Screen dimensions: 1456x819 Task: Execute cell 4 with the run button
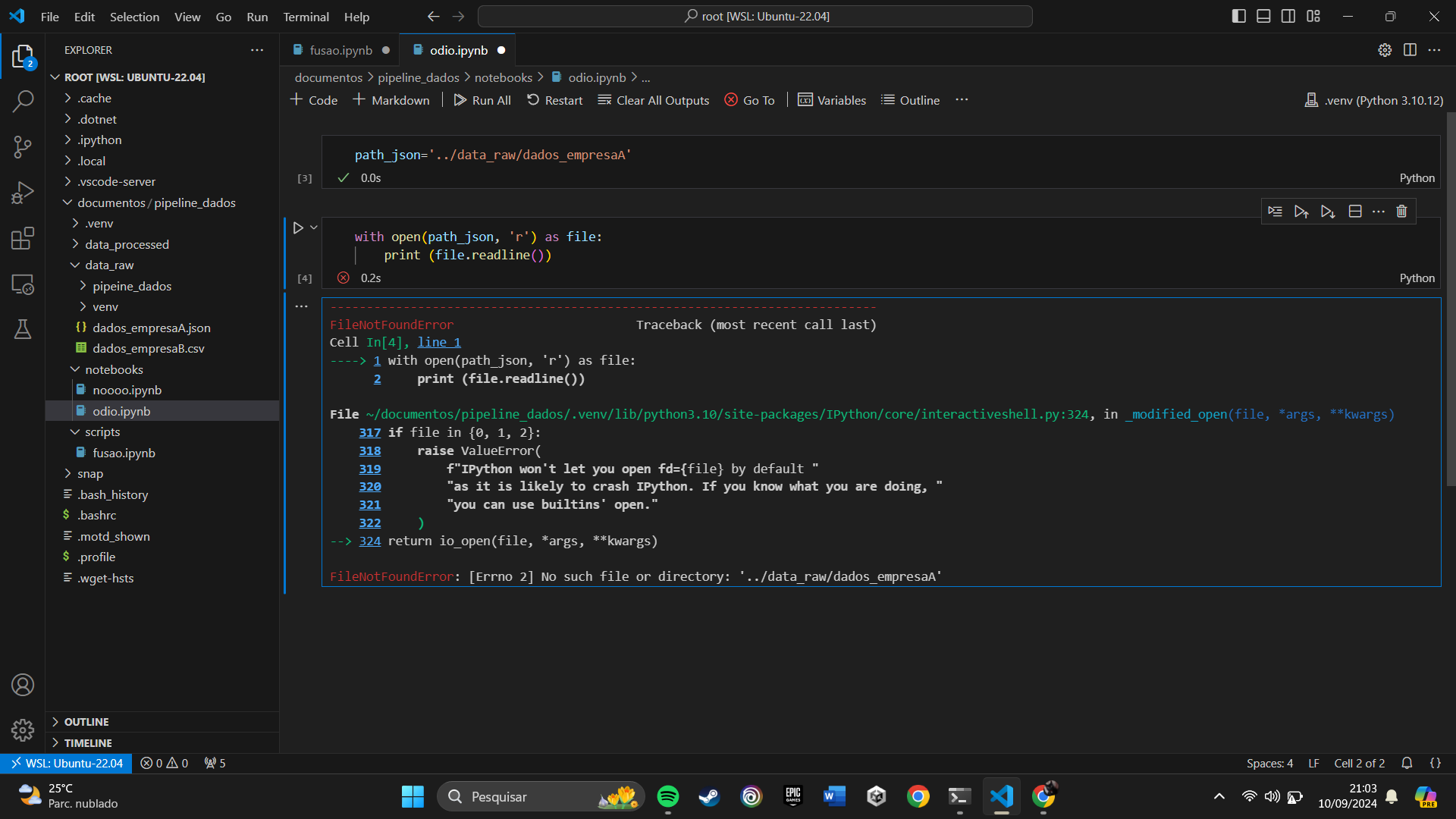pos(298,227)
